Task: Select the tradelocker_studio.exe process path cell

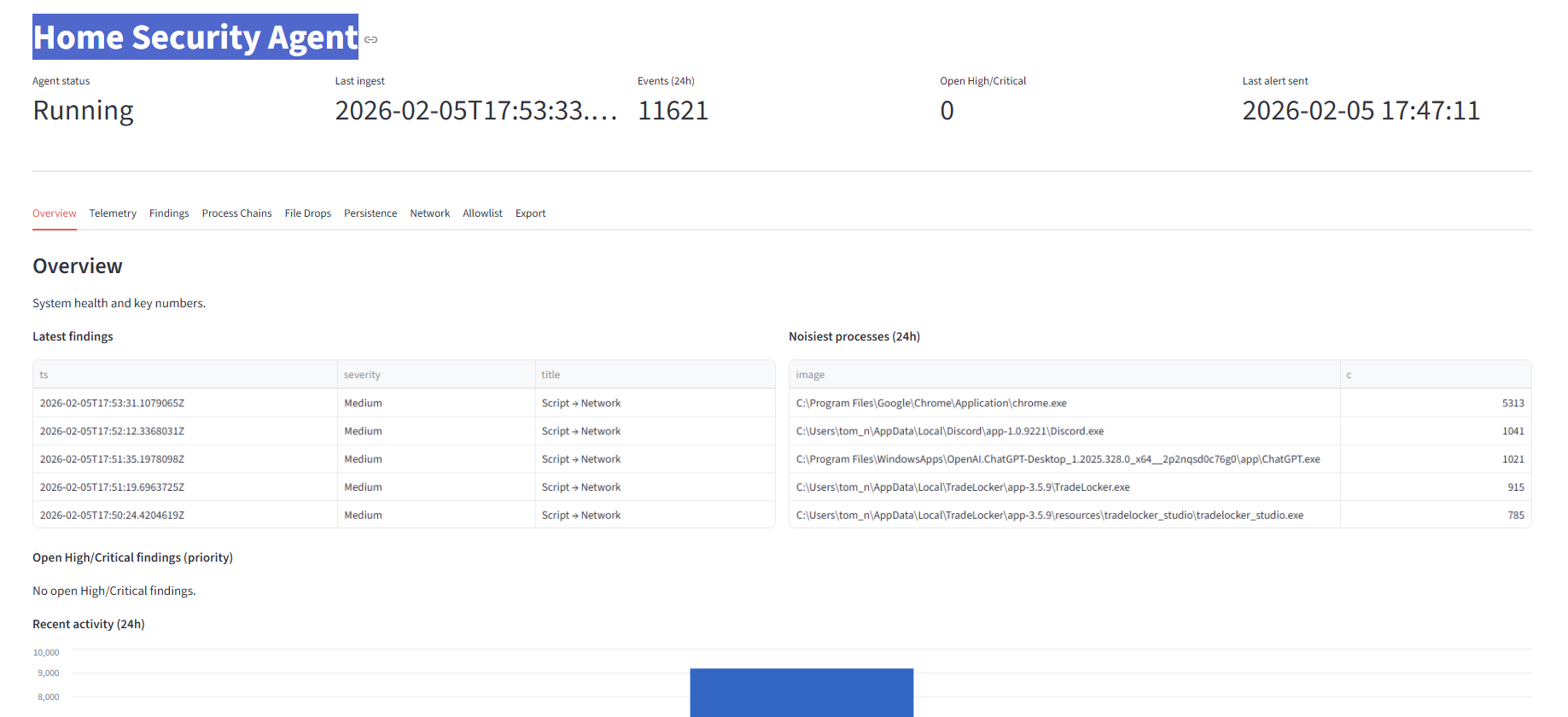Action: coord(1064,515)
